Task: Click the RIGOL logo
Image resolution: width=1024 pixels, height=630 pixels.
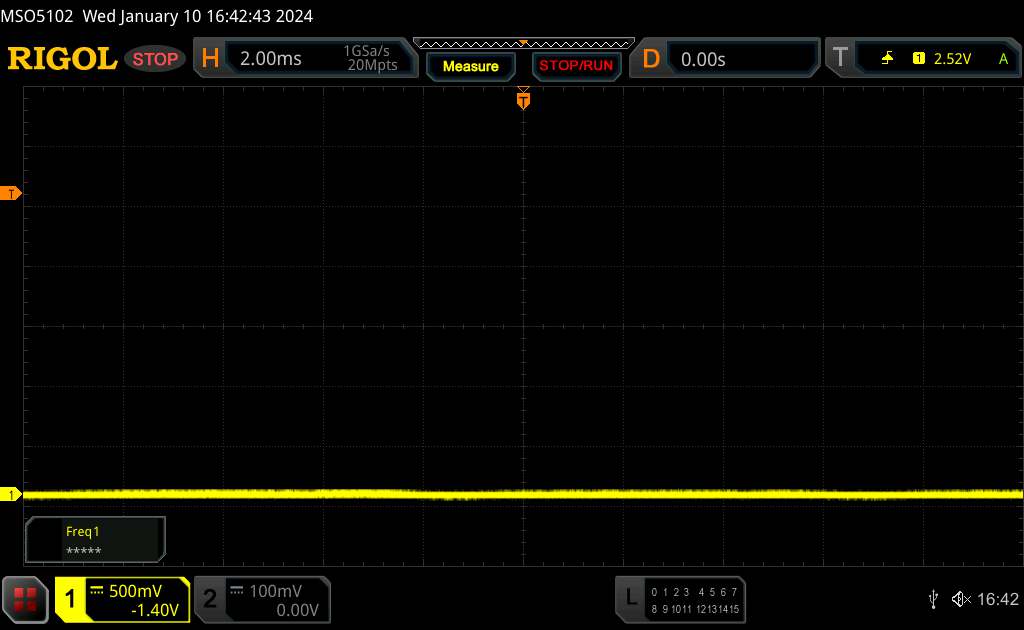Action: [x=62, y=59]
